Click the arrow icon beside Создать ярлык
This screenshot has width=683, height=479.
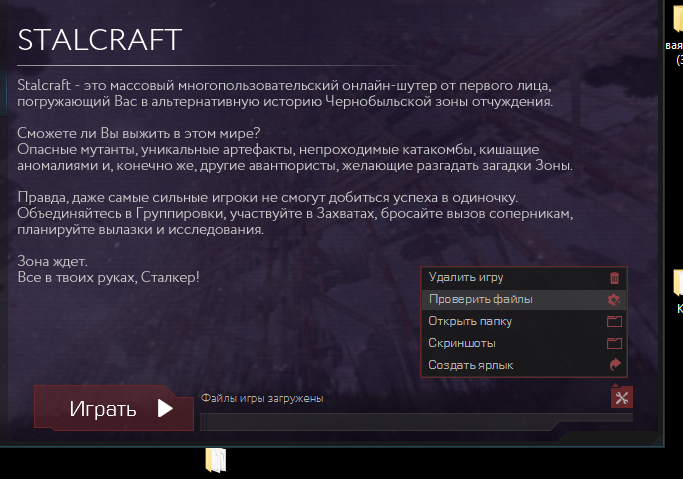(615, 364)
